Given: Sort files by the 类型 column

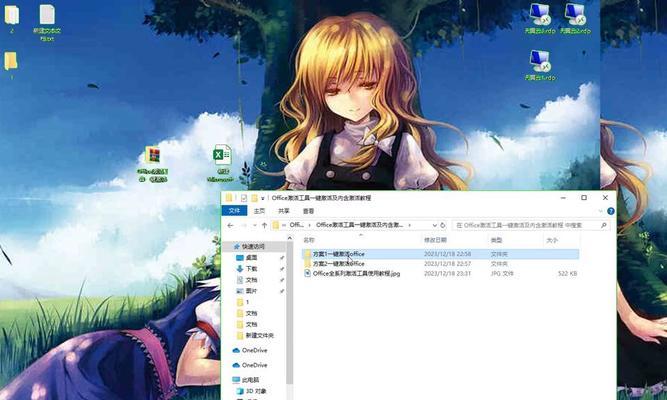Looking at the screenshot, I should pos(496,240).
